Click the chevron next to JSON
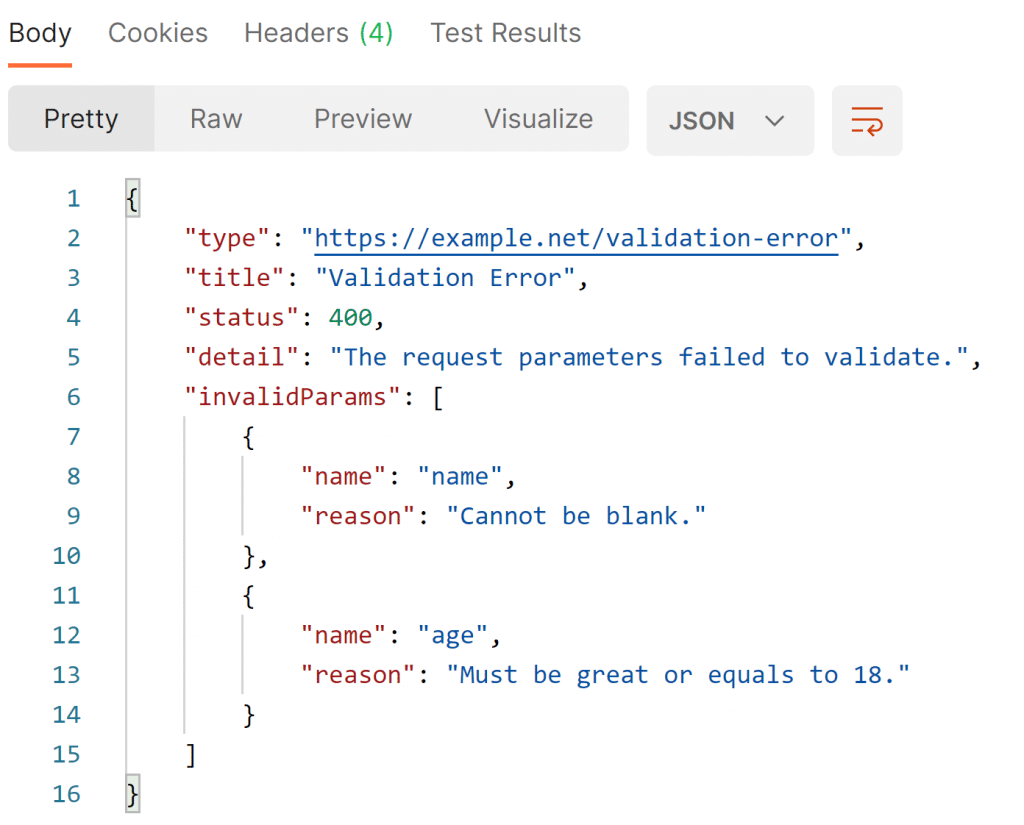This screenshot has height=825, width=1024. coord(774,121)
